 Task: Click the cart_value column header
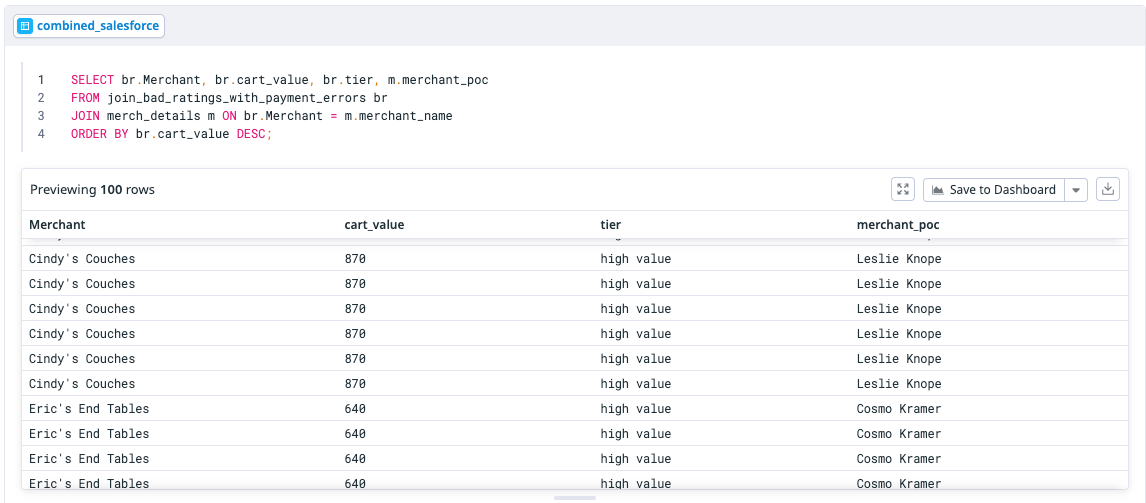[374, 225]
